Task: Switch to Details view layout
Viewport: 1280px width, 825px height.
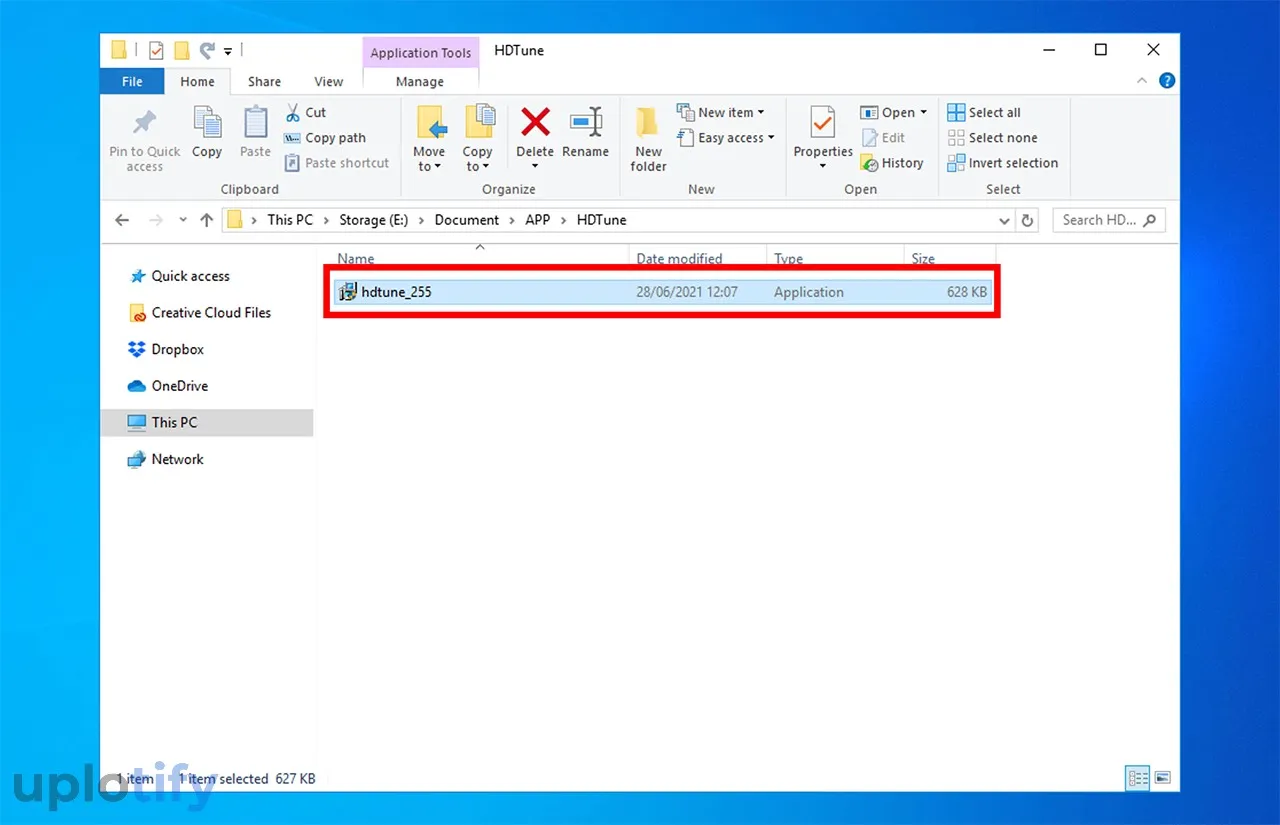Action: pos(1138,777)
